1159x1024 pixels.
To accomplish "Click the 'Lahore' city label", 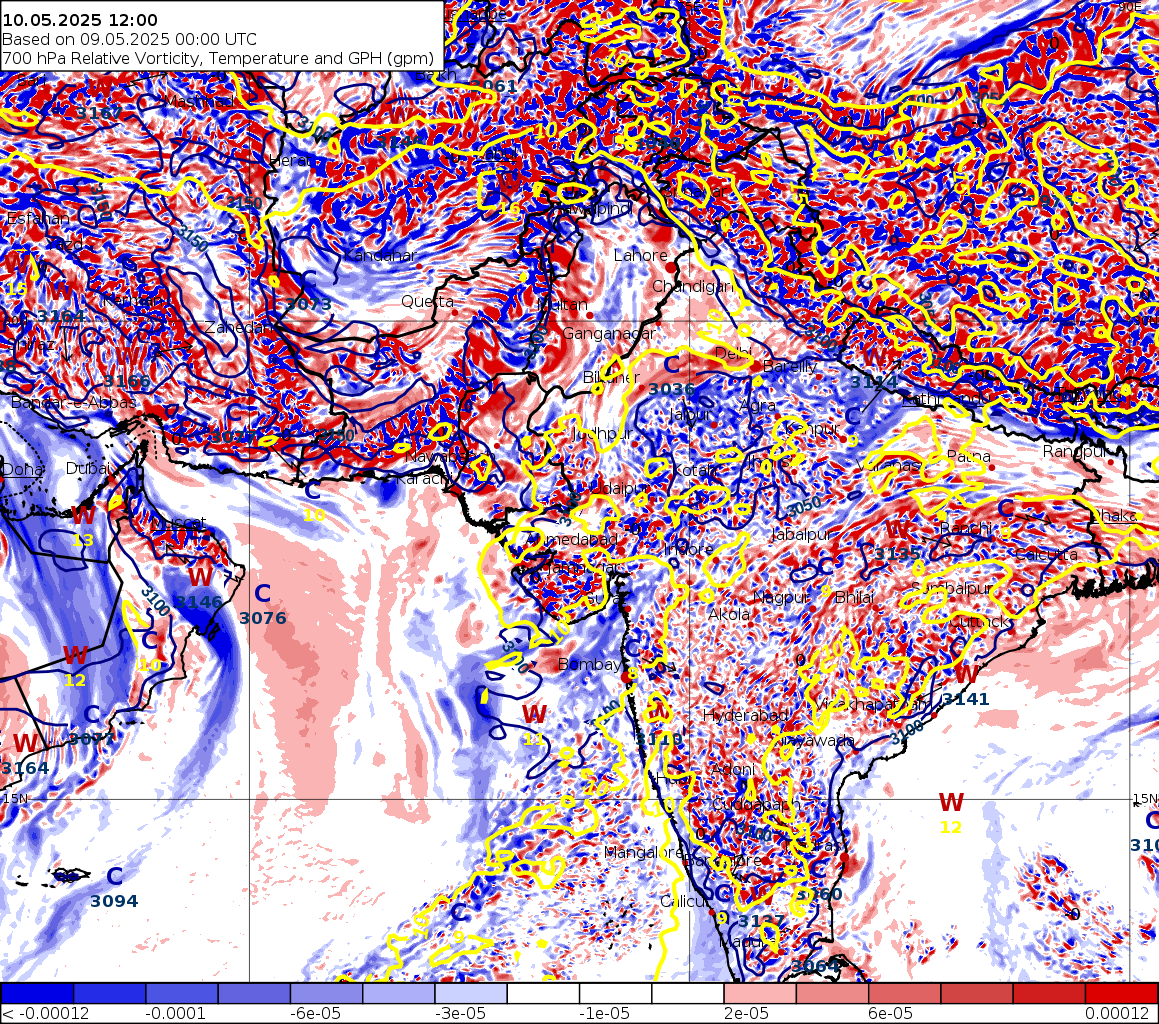I will click(641, 255).
